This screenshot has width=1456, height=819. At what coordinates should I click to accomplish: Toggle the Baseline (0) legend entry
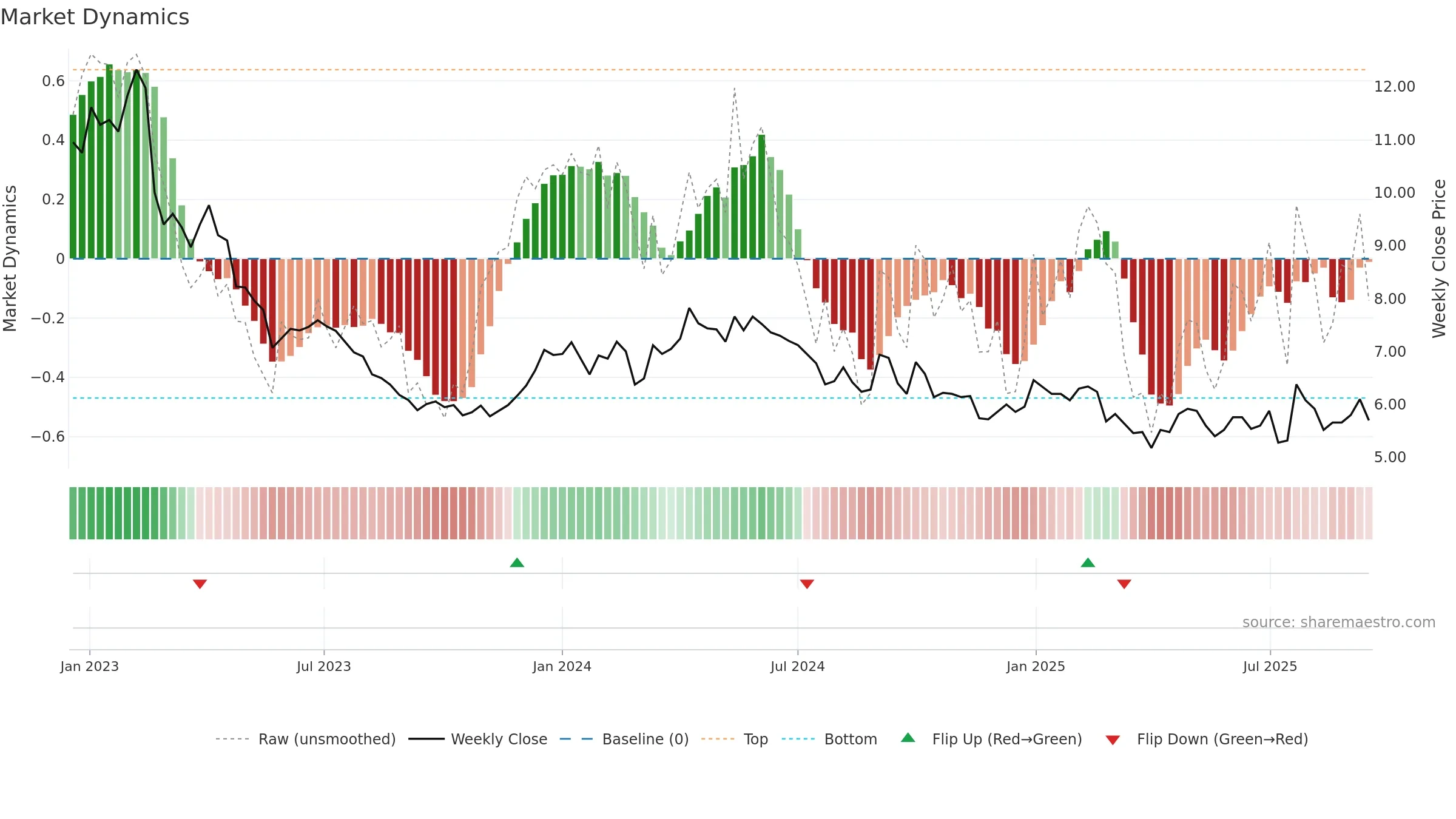pyautogui.click(x=624, y=740)
